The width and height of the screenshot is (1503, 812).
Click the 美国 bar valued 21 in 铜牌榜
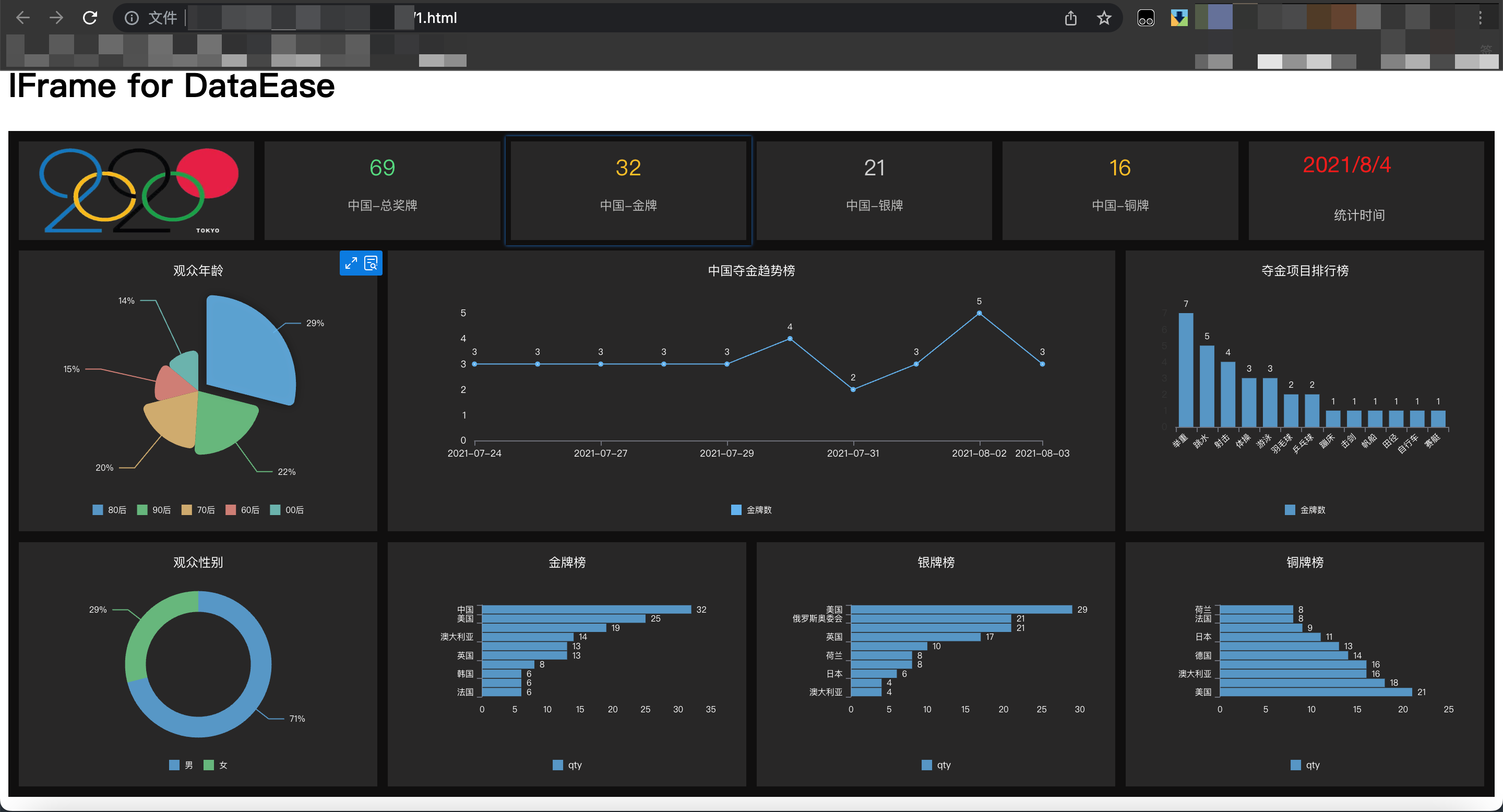click(x=1316, y=692)
